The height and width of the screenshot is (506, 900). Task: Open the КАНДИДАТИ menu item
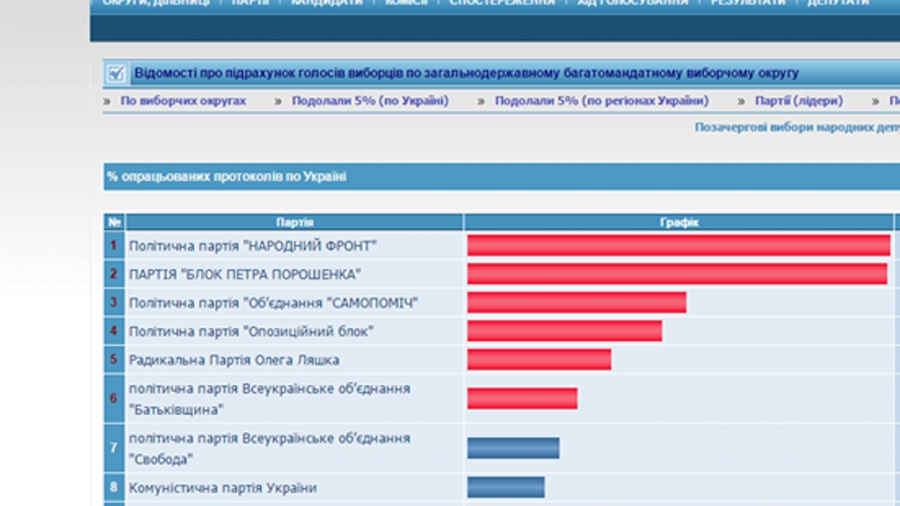[x=327, y=3]
